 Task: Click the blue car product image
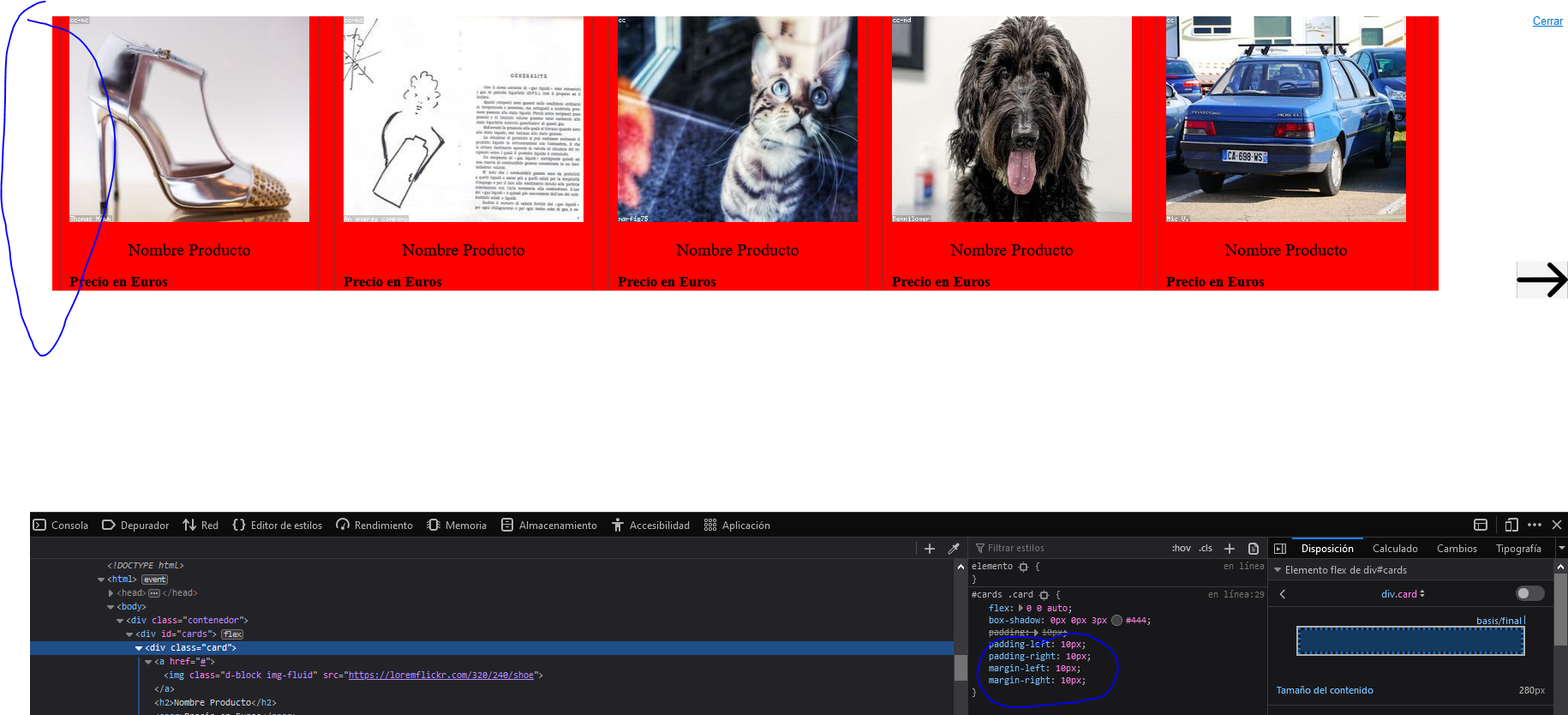pos(1286,119)
